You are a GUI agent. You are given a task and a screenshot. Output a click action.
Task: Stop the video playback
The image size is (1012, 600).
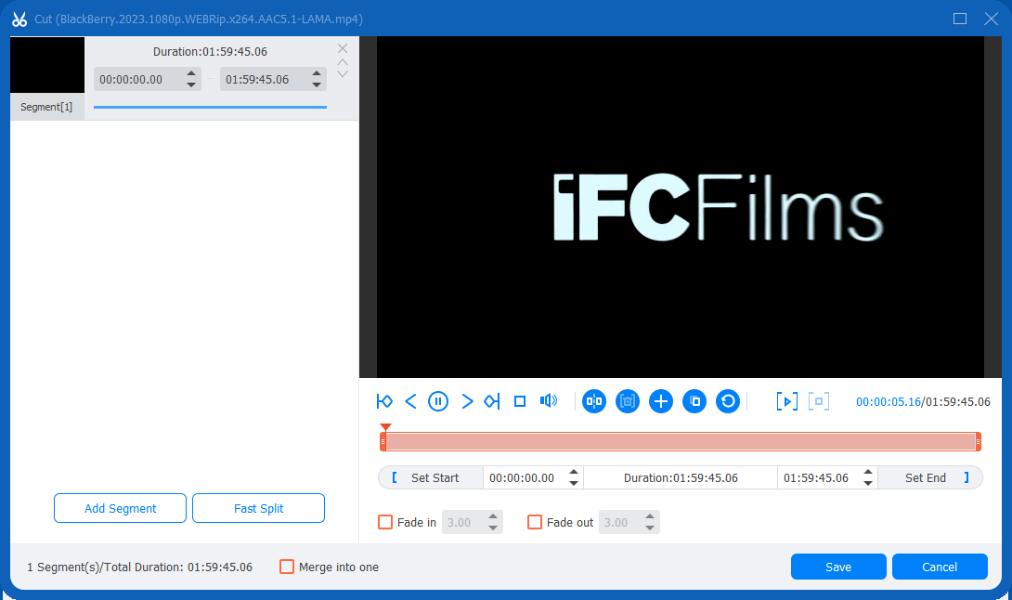(x=520, y=401)
